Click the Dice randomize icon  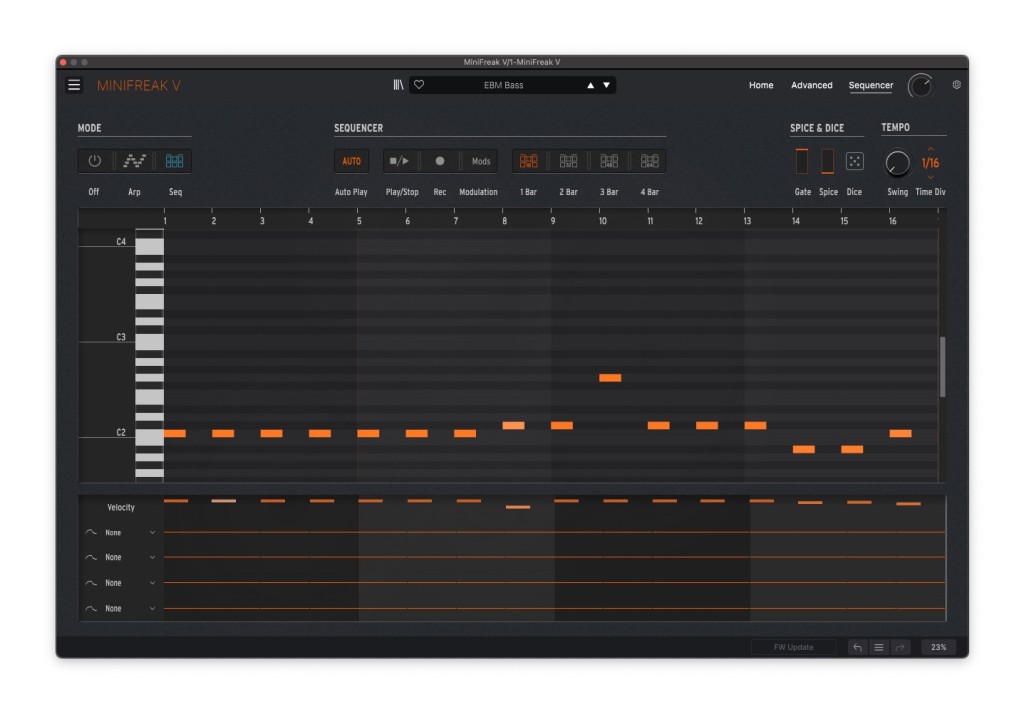click(x=854, y=161)
